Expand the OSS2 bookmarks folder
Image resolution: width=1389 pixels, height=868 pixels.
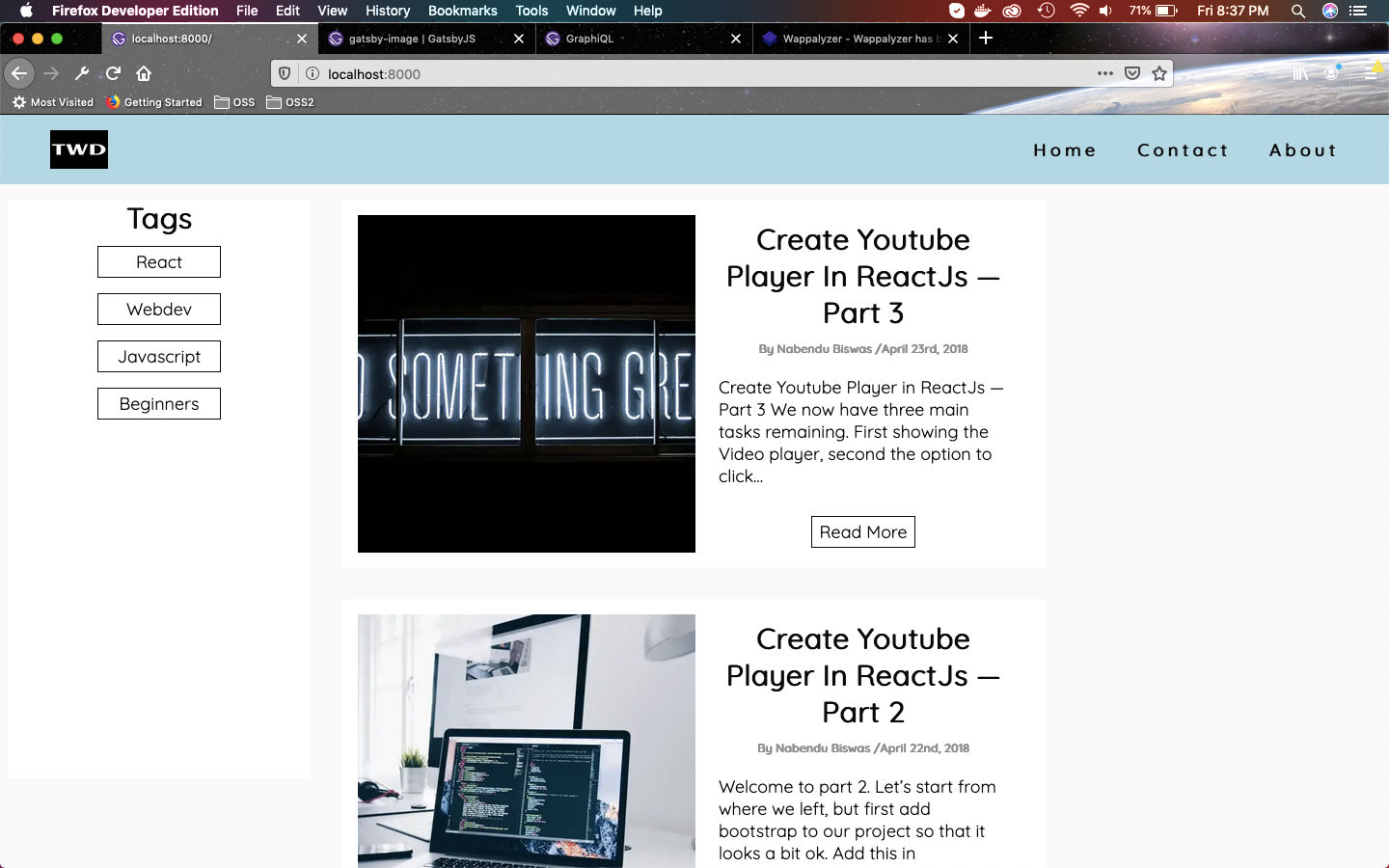pyautogui.click(x=290, y=102)
